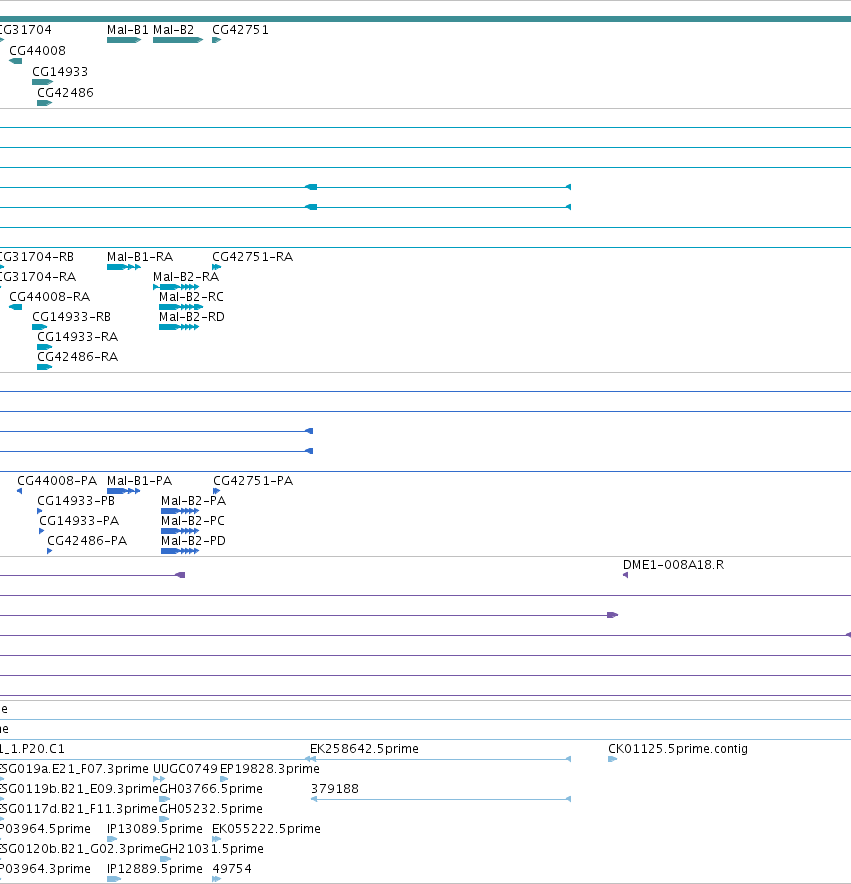This screenshot has height=884, width=851.
Task: Click the 379188 EST label
Action: tap(335, 789)
